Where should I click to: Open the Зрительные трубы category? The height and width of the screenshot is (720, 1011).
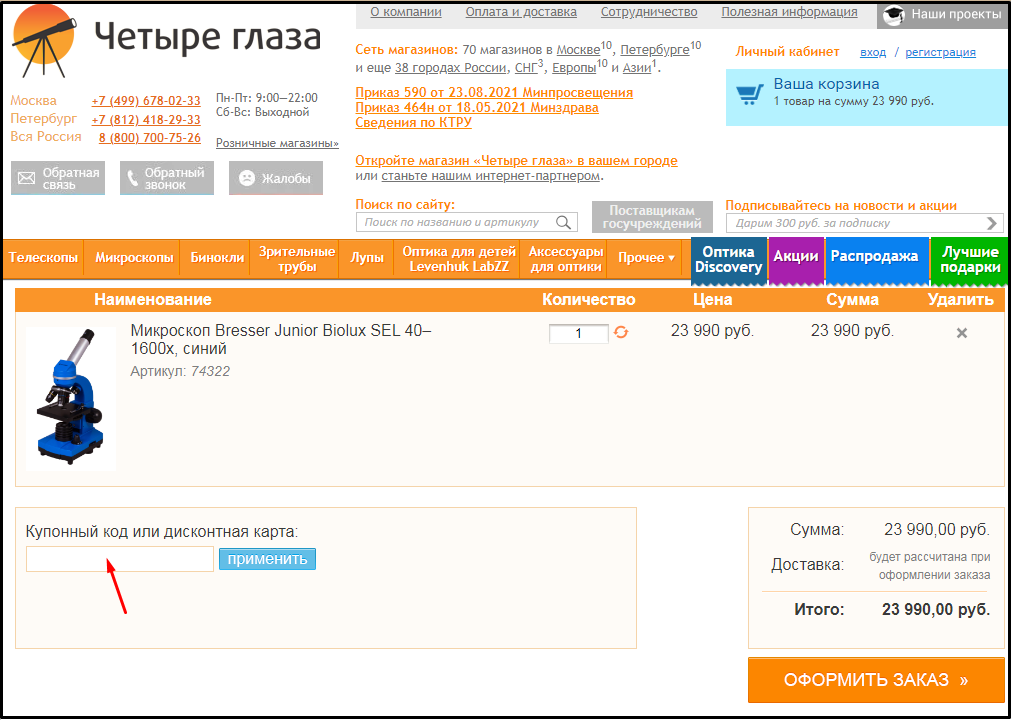point(297,258)
